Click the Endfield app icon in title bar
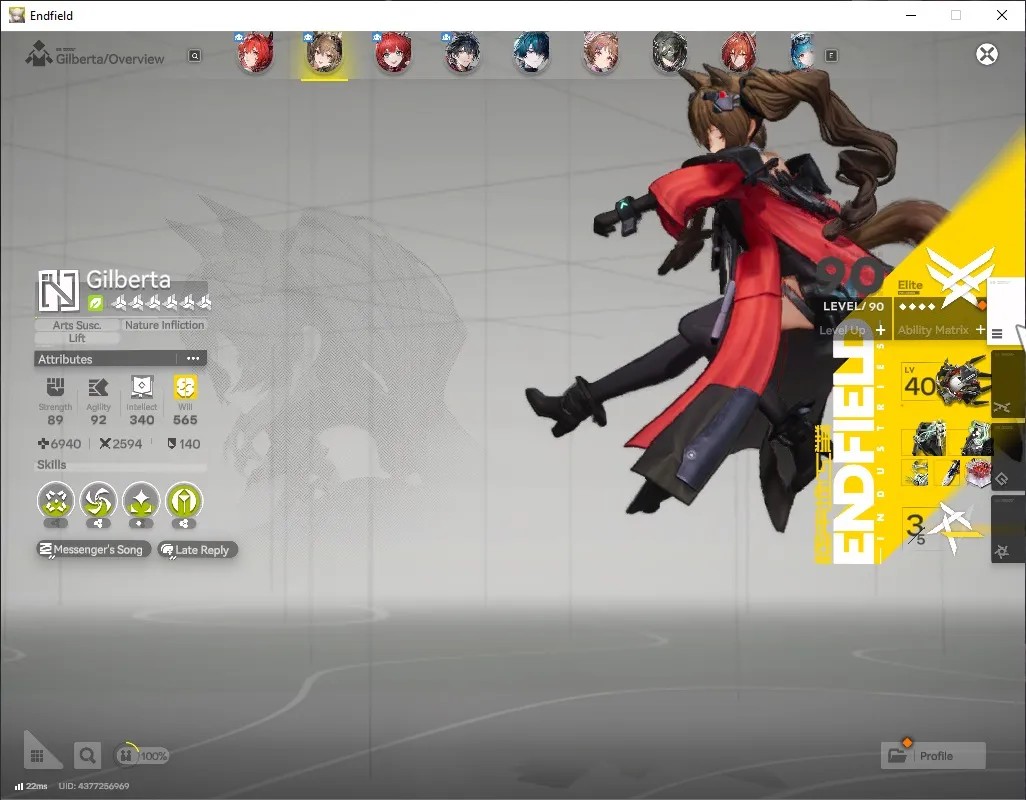 pyautogui.click(x=16, y=15)
